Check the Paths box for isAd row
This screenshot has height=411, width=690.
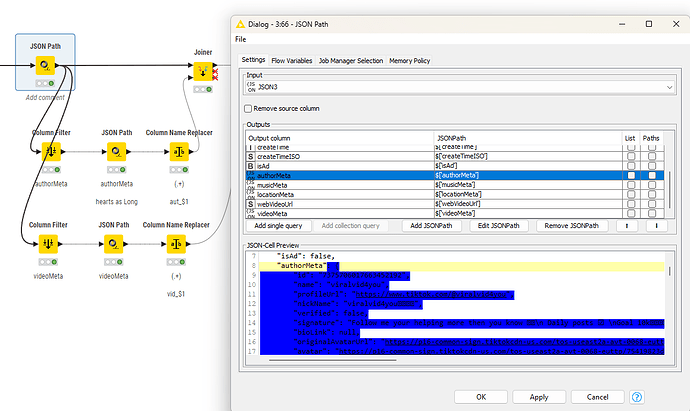[652, 165]
